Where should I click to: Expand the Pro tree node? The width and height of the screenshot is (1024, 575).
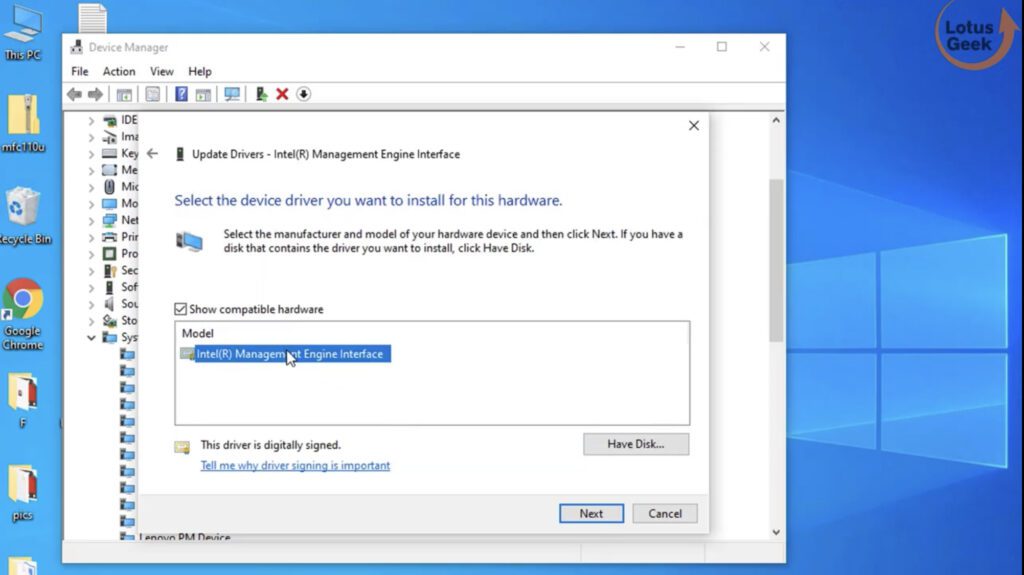91,254
